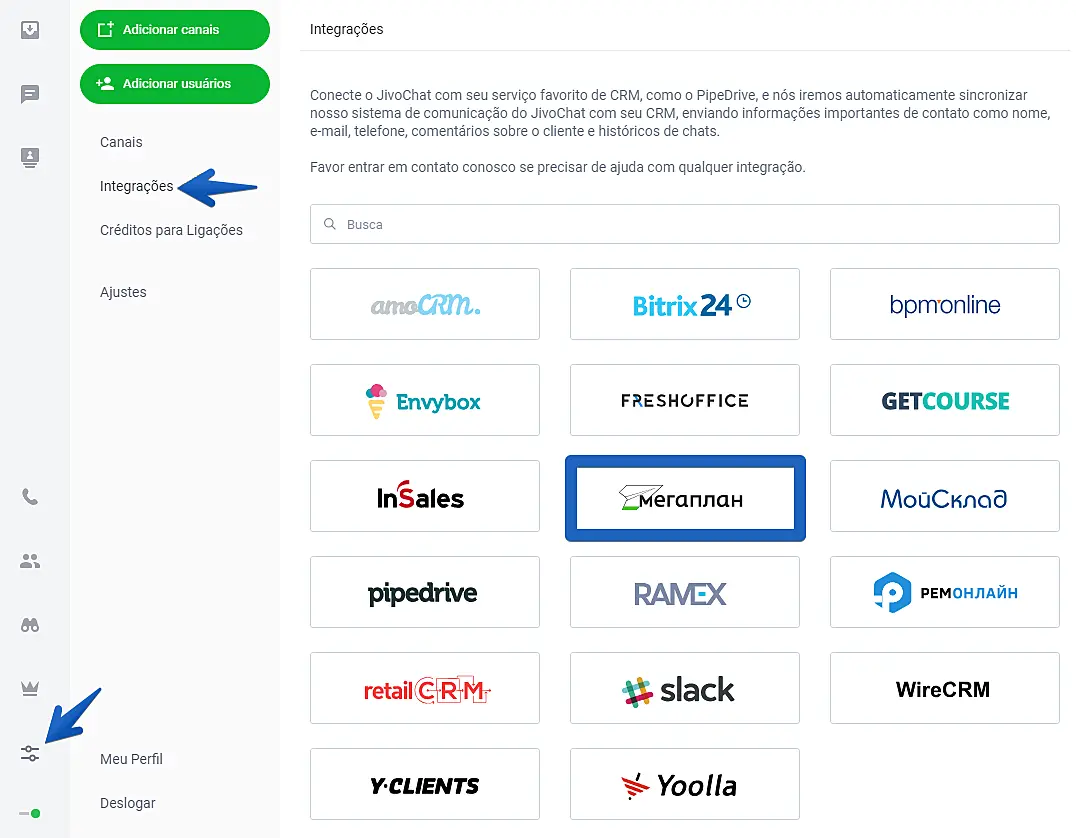Click the contacts card sidebar icon
Screen dimensions: 1076x838
[x=30, y=157]
